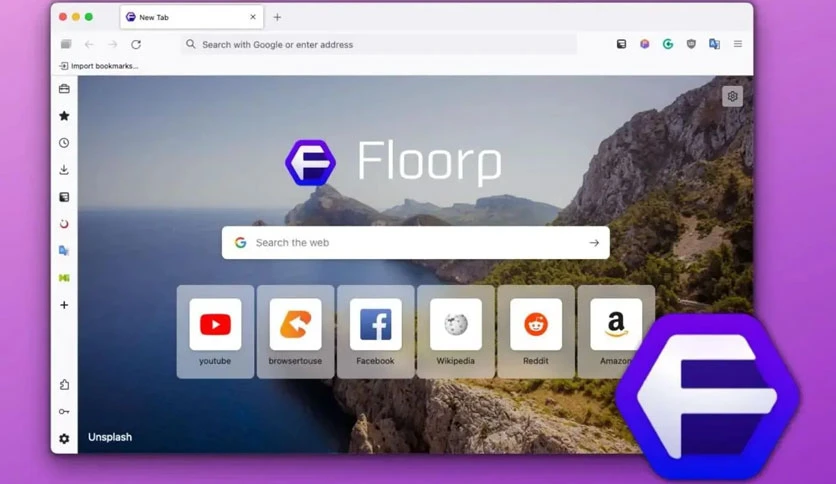Go forward to next page
The width and height of the screenshot is (836, 484).
pos(112,44)
